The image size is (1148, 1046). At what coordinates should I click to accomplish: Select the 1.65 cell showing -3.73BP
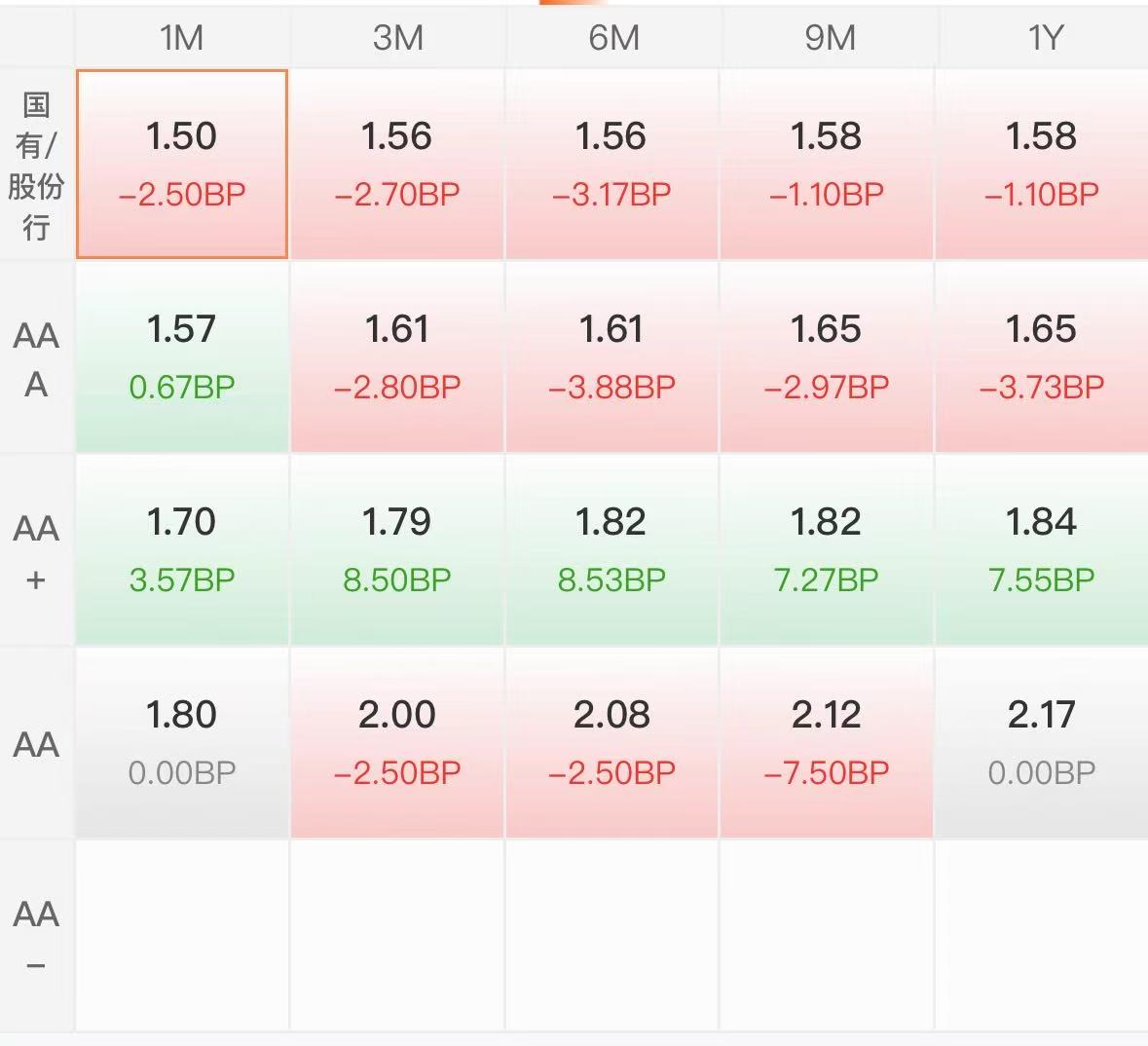pyautogui.click(x=1042, y=358)
